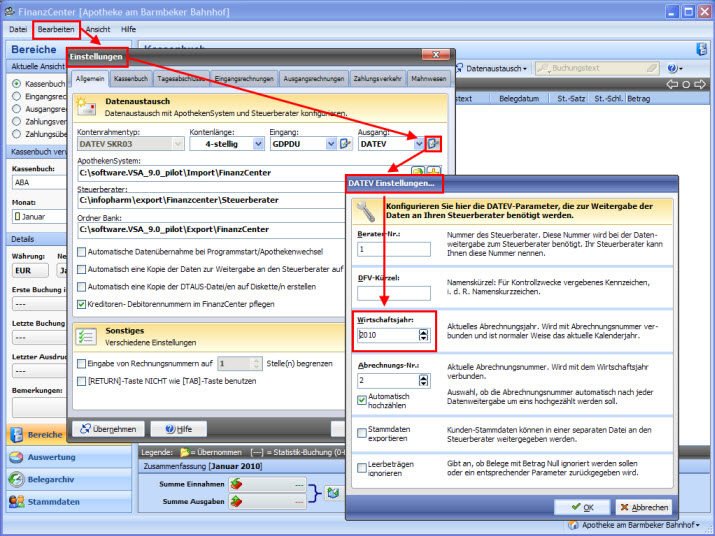Open the Bearbeiten menu
The height and width of the screenshot is (536, 715).
(56, 29)
